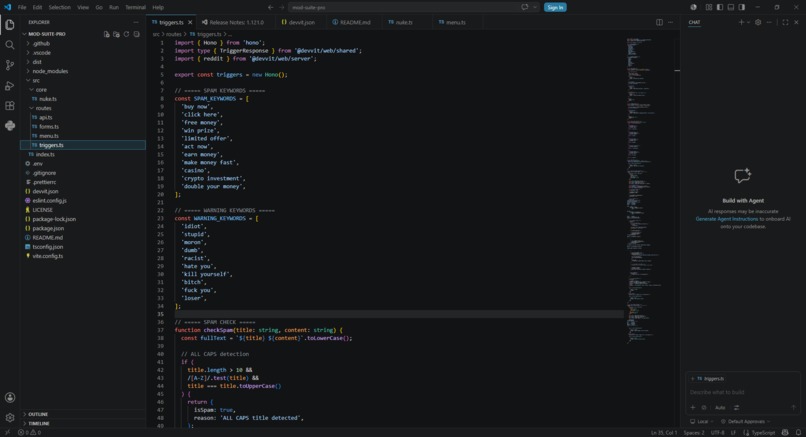
Task: Click the Generate Agent Instructions link
Action: coord(727,219)
